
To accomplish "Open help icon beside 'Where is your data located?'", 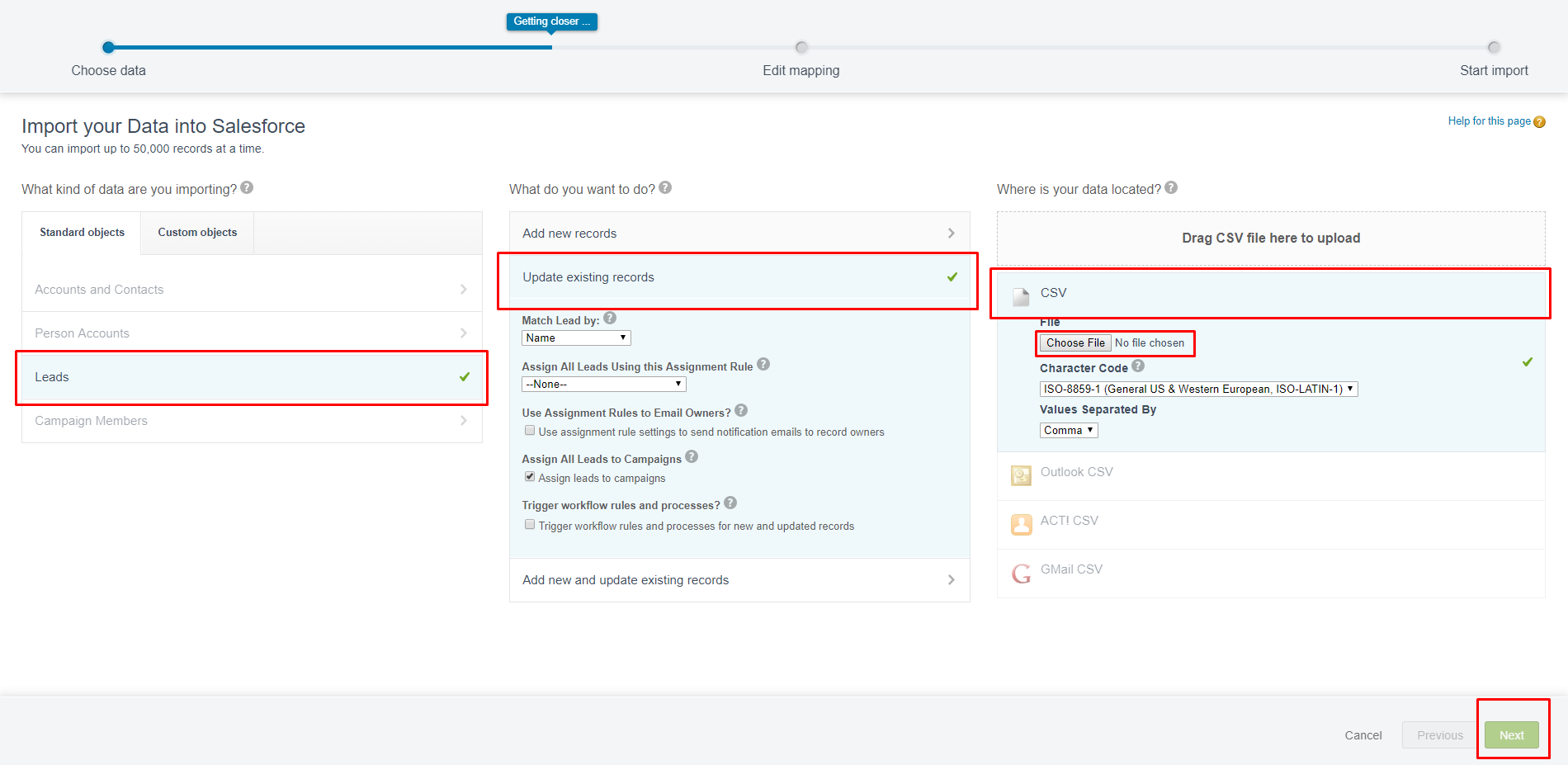I will pos(1171,188).
